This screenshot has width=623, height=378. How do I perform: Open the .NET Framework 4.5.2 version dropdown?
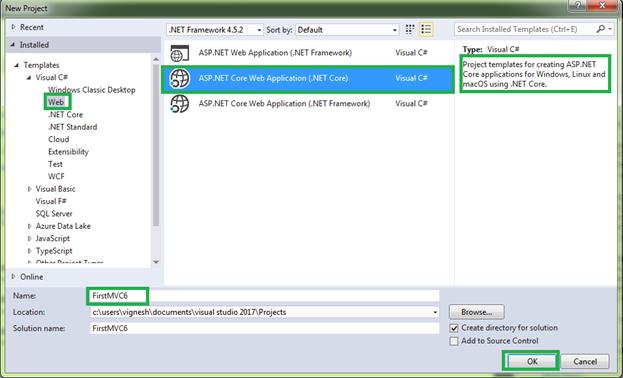tap(215, 30)
